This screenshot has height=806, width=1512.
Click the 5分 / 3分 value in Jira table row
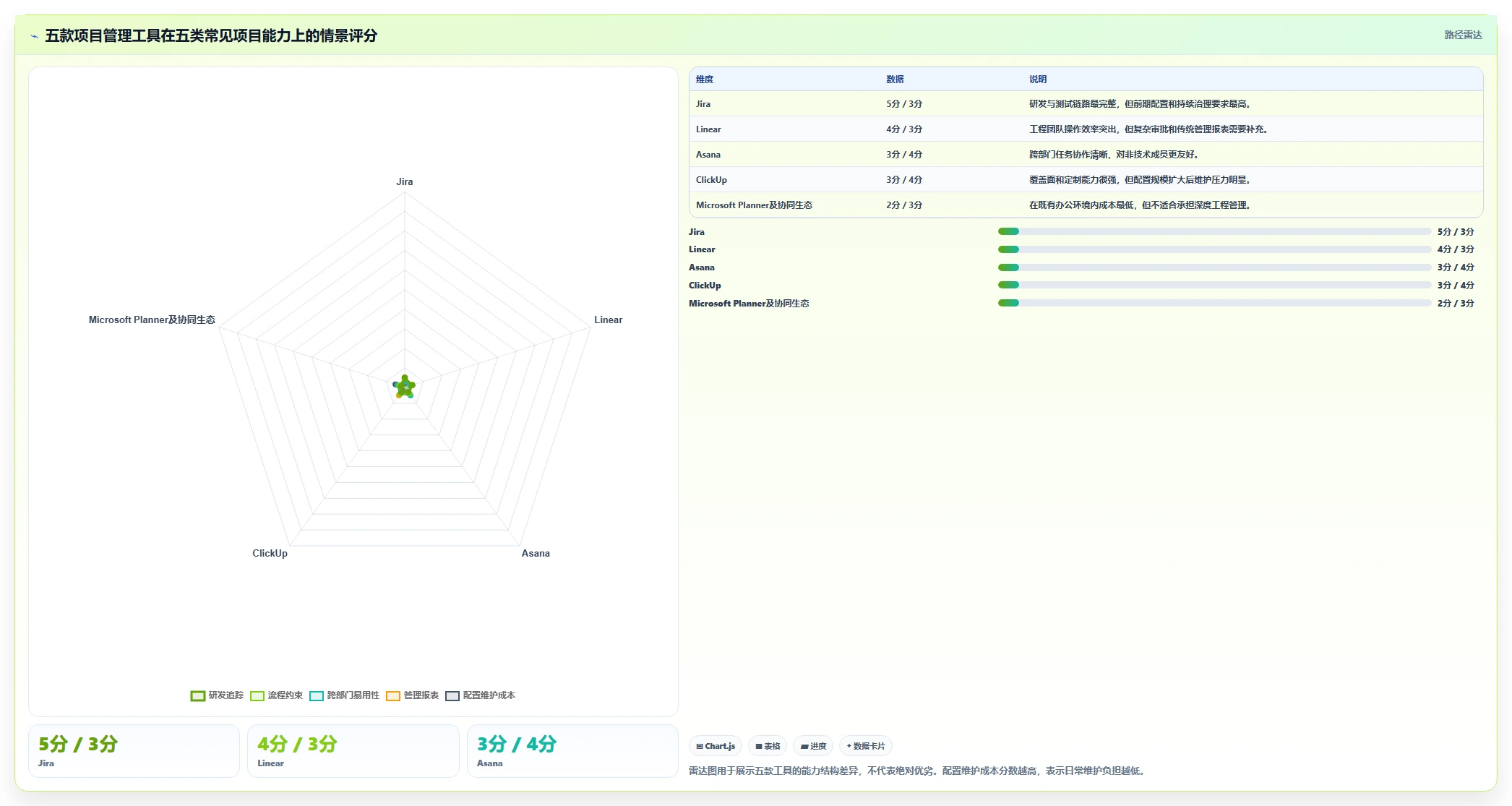click(x=904, y=104)
